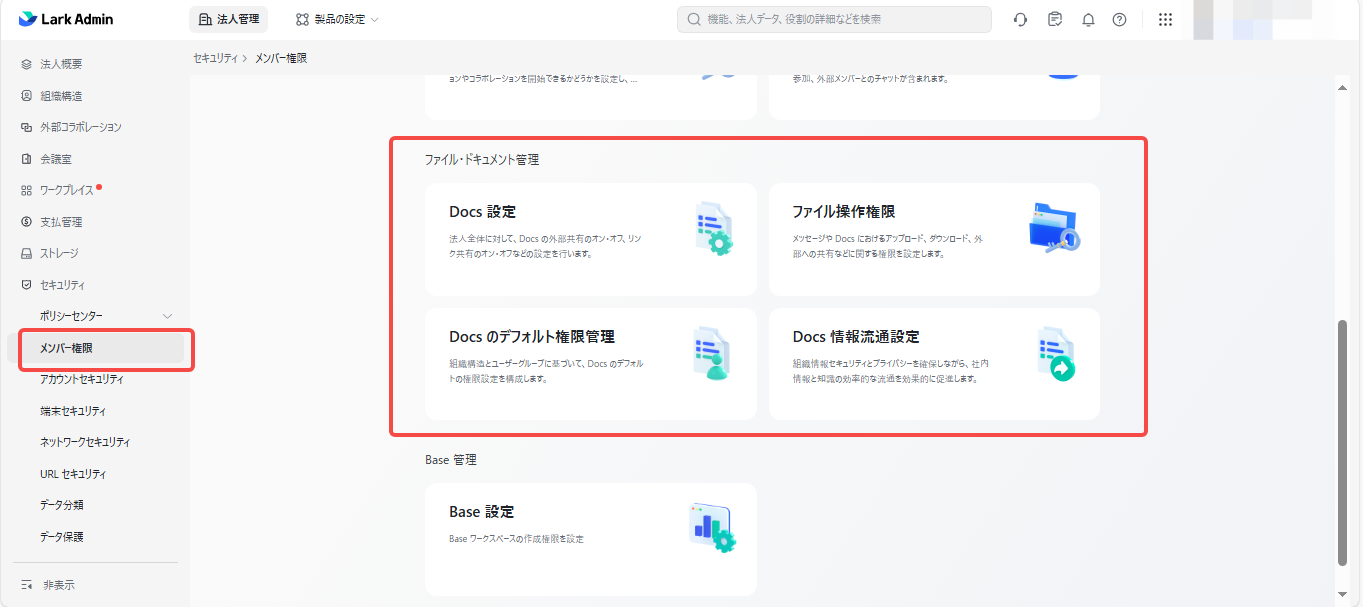Click the 外部コラボレーション icon
The image size is (1363, 607).
(27, 127)
